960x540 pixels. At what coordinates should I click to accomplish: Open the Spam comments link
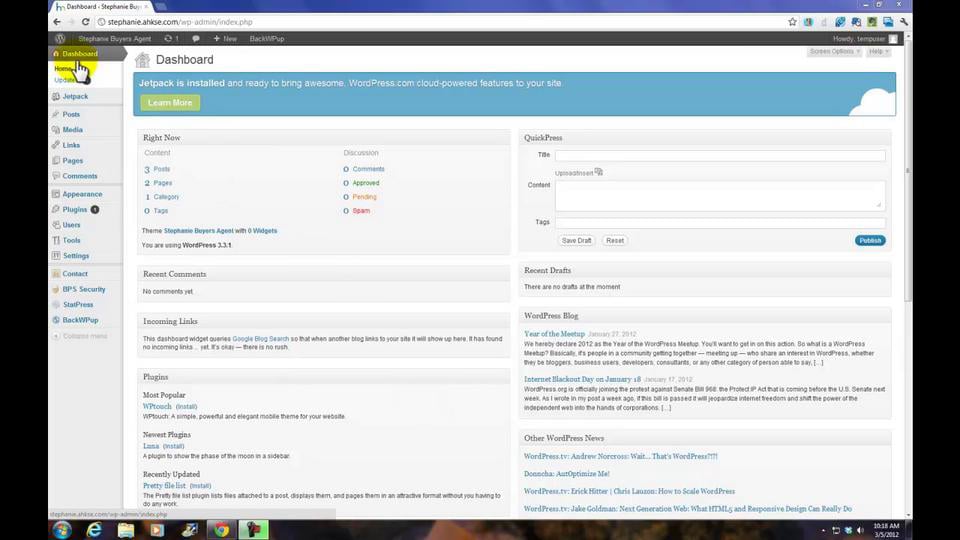361,211
